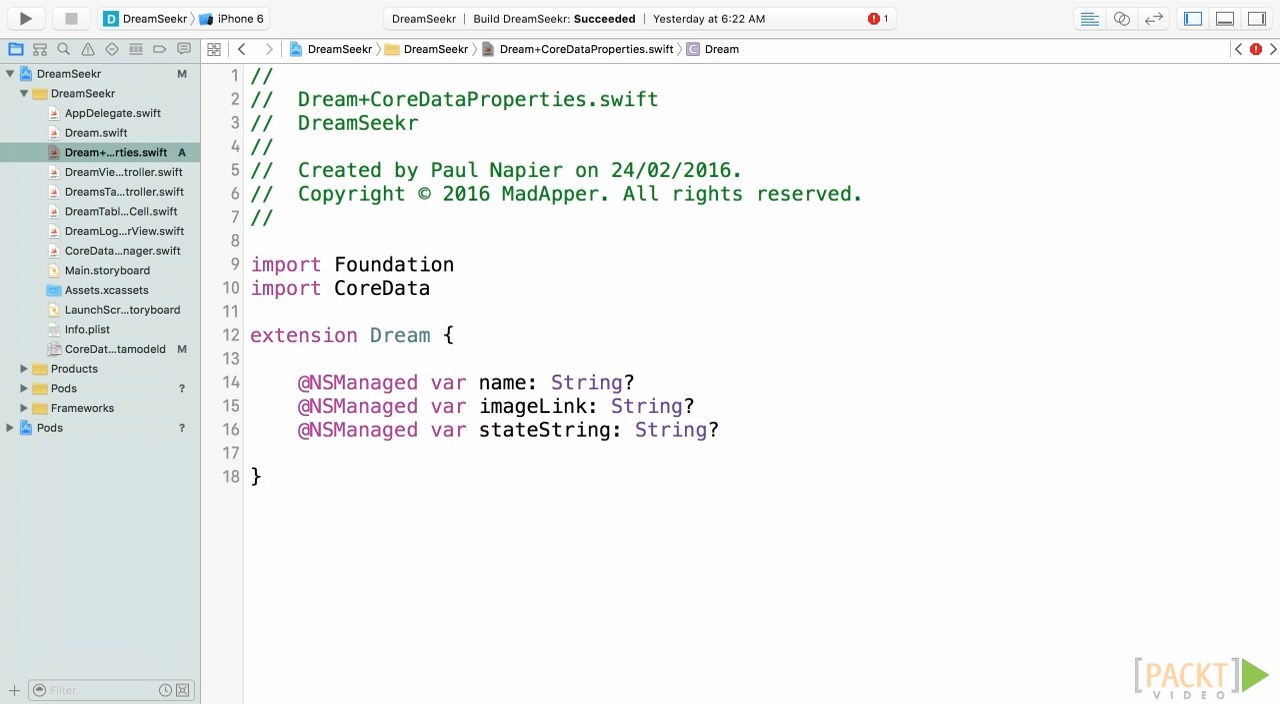The image size is (1280, 704).
Task: Toggle the Debug area
Action: point(1225,18)
